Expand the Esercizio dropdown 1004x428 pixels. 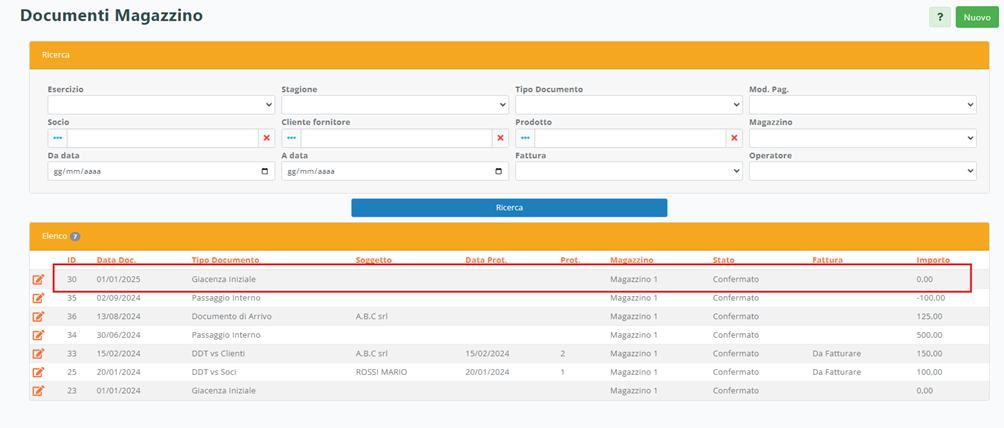click(160, 105)
